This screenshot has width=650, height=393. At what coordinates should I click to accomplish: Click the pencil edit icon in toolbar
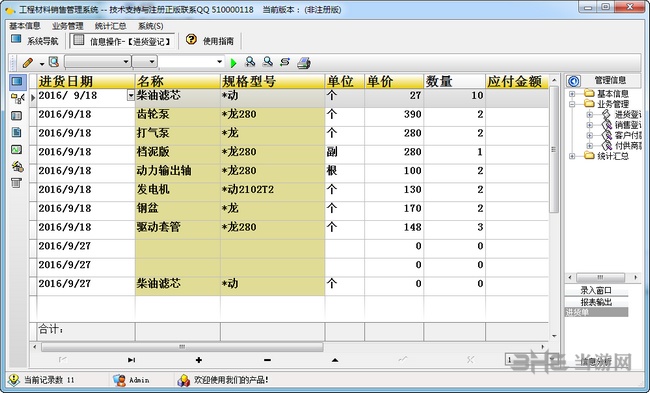pos(28,63)
